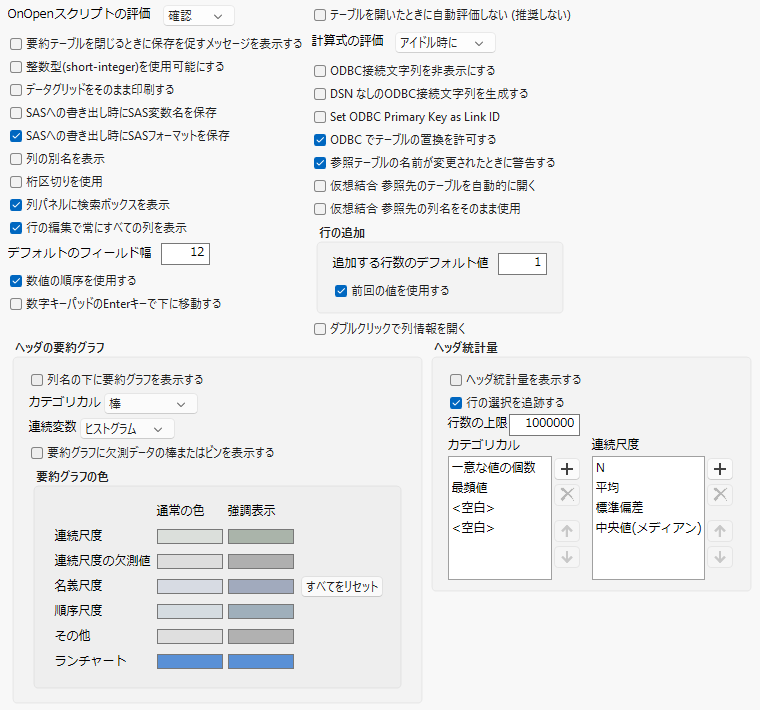Expand 計算式の評価 dropdown showing アイドル時に
This screenshot has width=760, height=710.
pyautogui.click(x=445, y=43)
